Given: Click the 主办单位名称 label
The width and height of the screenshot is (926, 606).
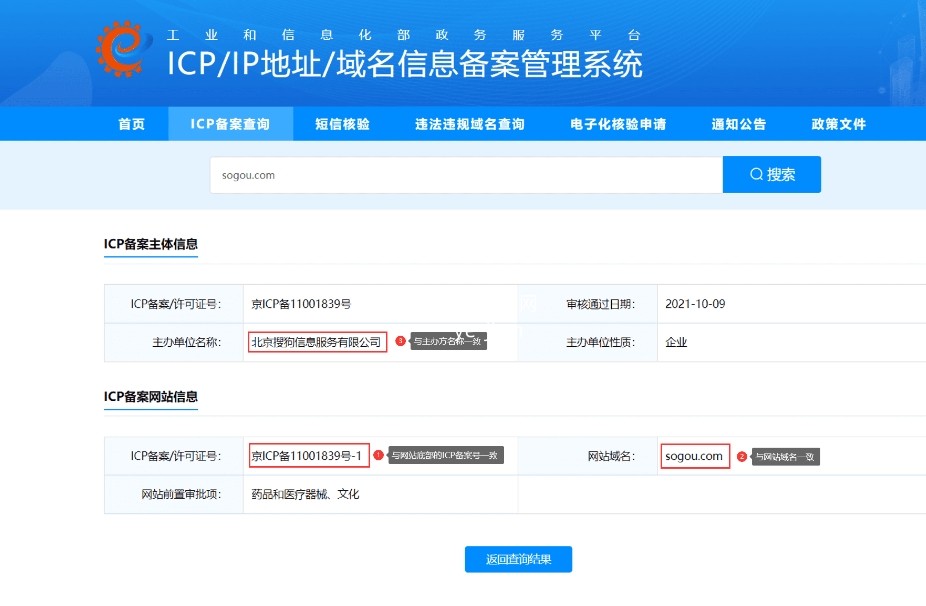Looking at the screenshot, I should pyautogui.click(x=187, y=342).
